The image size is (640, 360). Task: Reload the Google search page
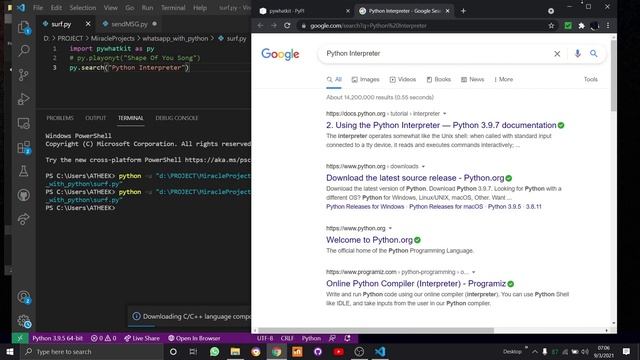click(x=287, y=25)
